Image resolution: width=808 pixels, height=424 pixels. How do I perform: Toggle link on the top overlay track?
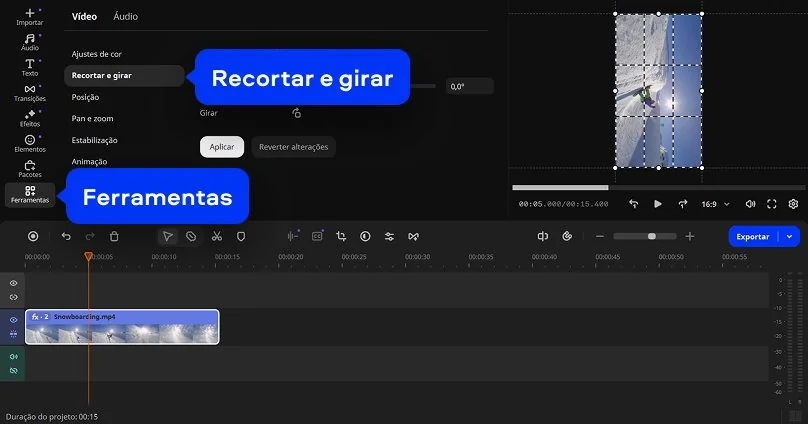tap(13, 297)
